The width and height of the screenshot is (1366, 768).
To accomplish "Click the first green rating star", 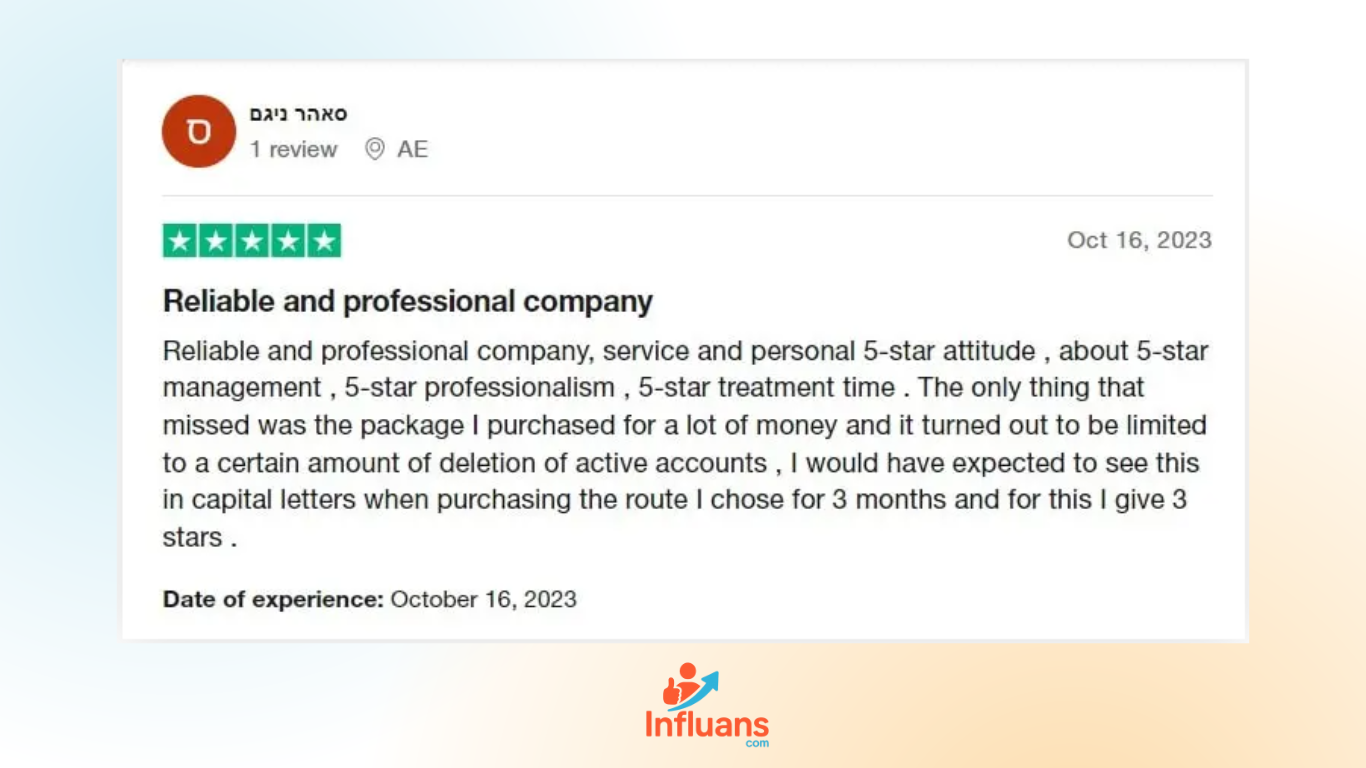I will click(x=180, y=241).
